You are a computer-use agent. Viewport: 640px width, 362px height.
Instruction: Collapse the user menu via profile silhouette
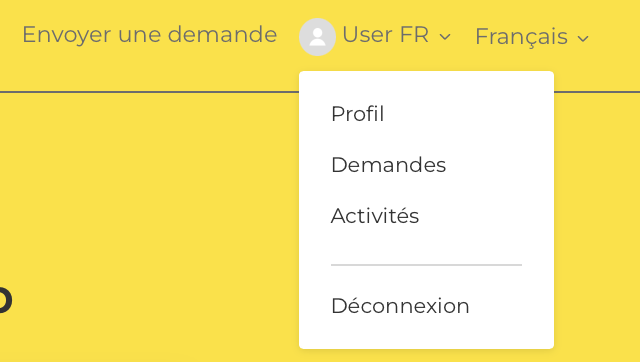tap(318, 37)
